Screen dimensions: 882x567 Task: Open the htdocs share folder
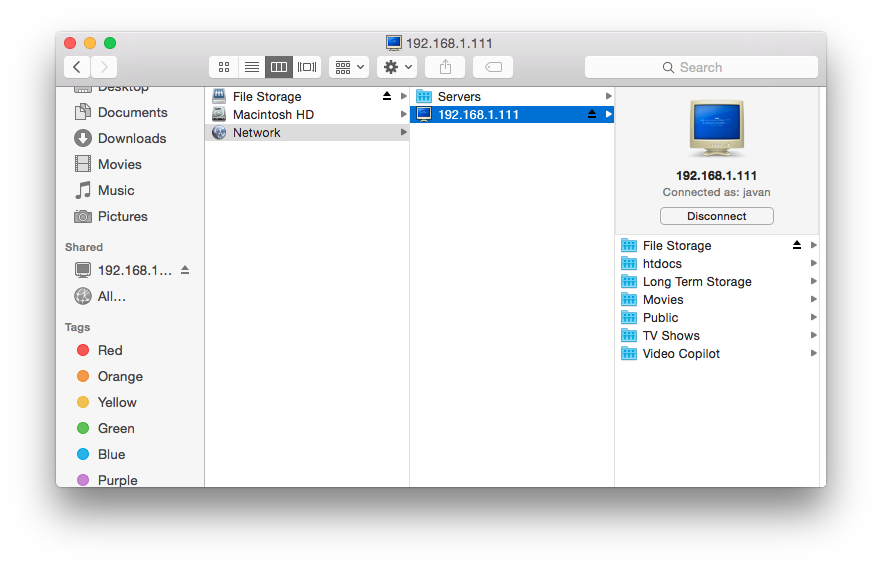[x=717, y=264]
